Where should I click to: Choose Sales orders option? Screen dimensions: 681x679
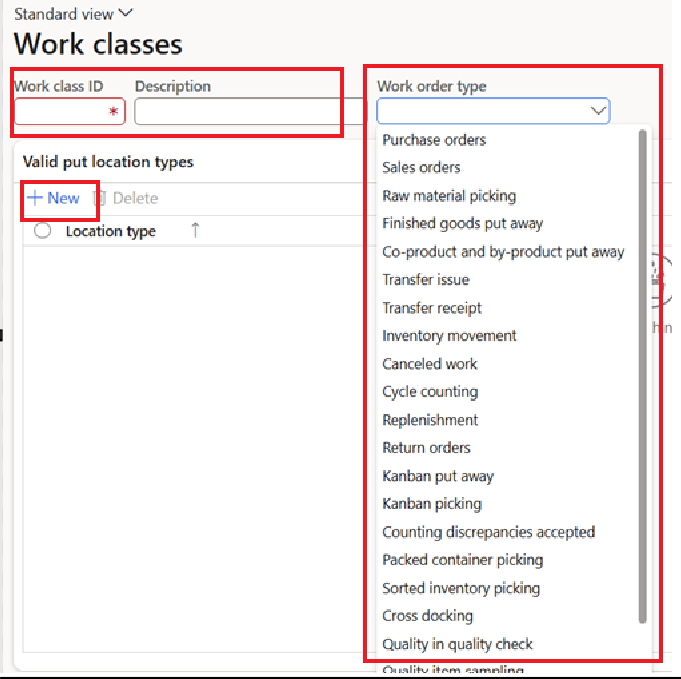[x=421, y=168]
